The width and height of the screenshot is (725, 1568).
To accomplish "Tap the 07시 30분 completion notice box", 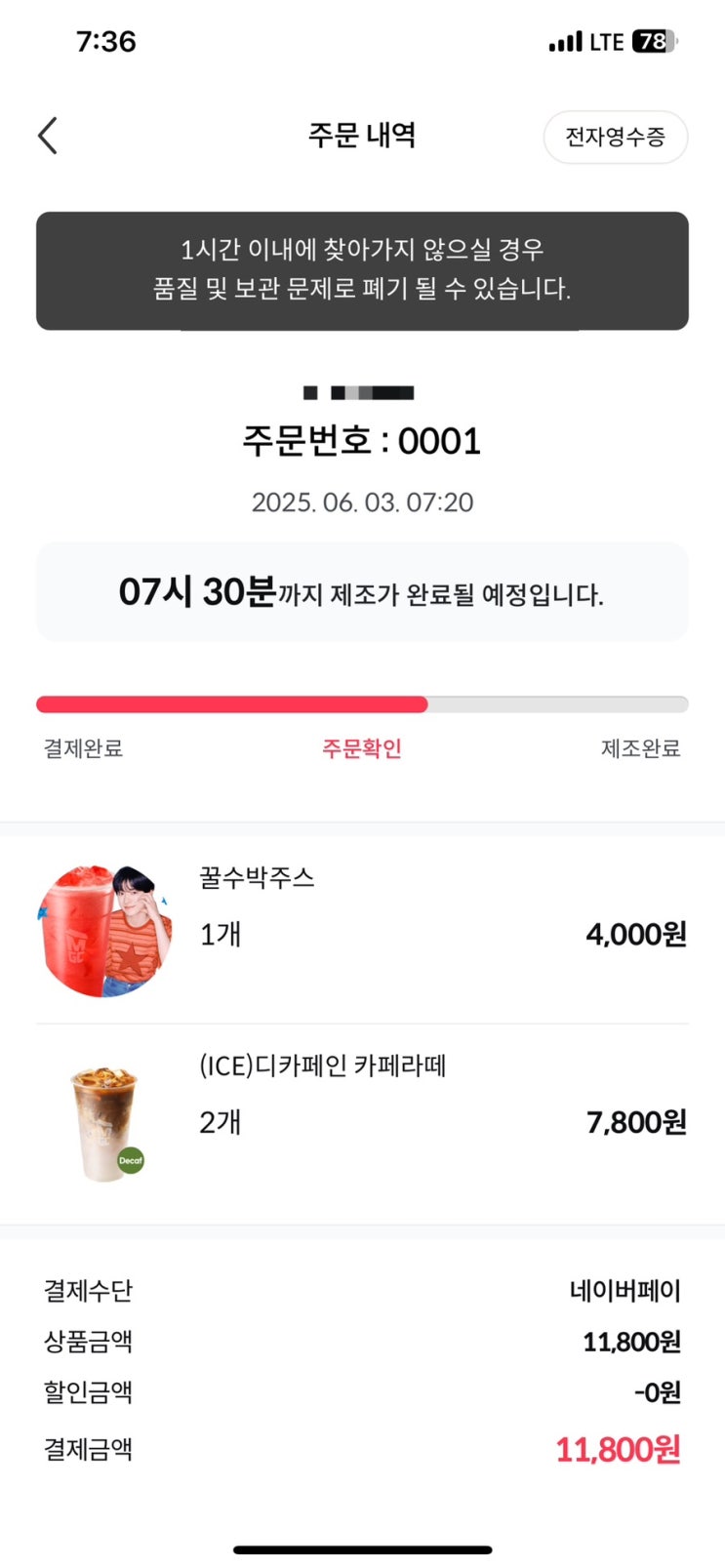I will click(x=362, y=592).
